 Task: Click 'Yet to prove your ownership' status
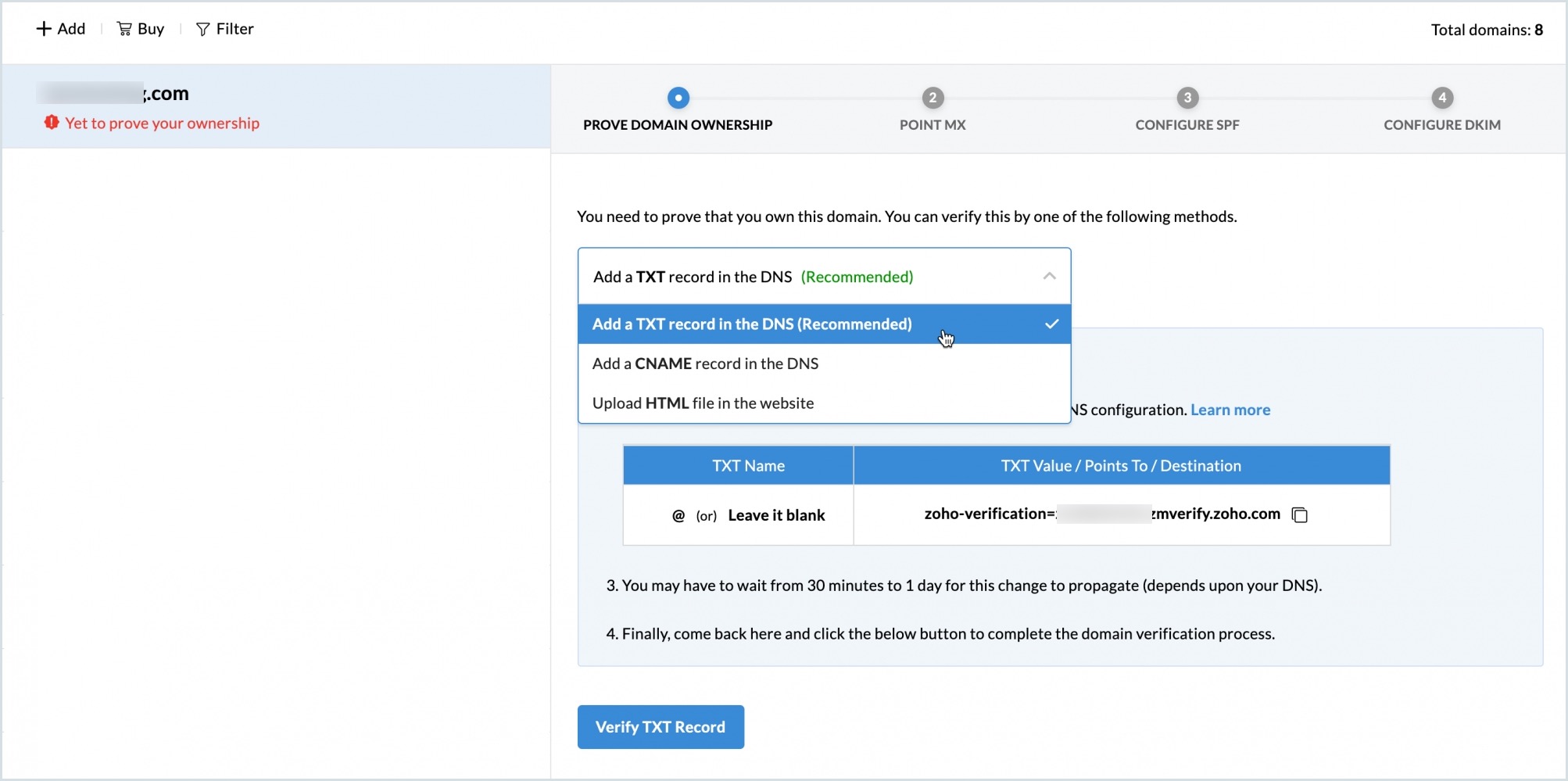point(163,123)
